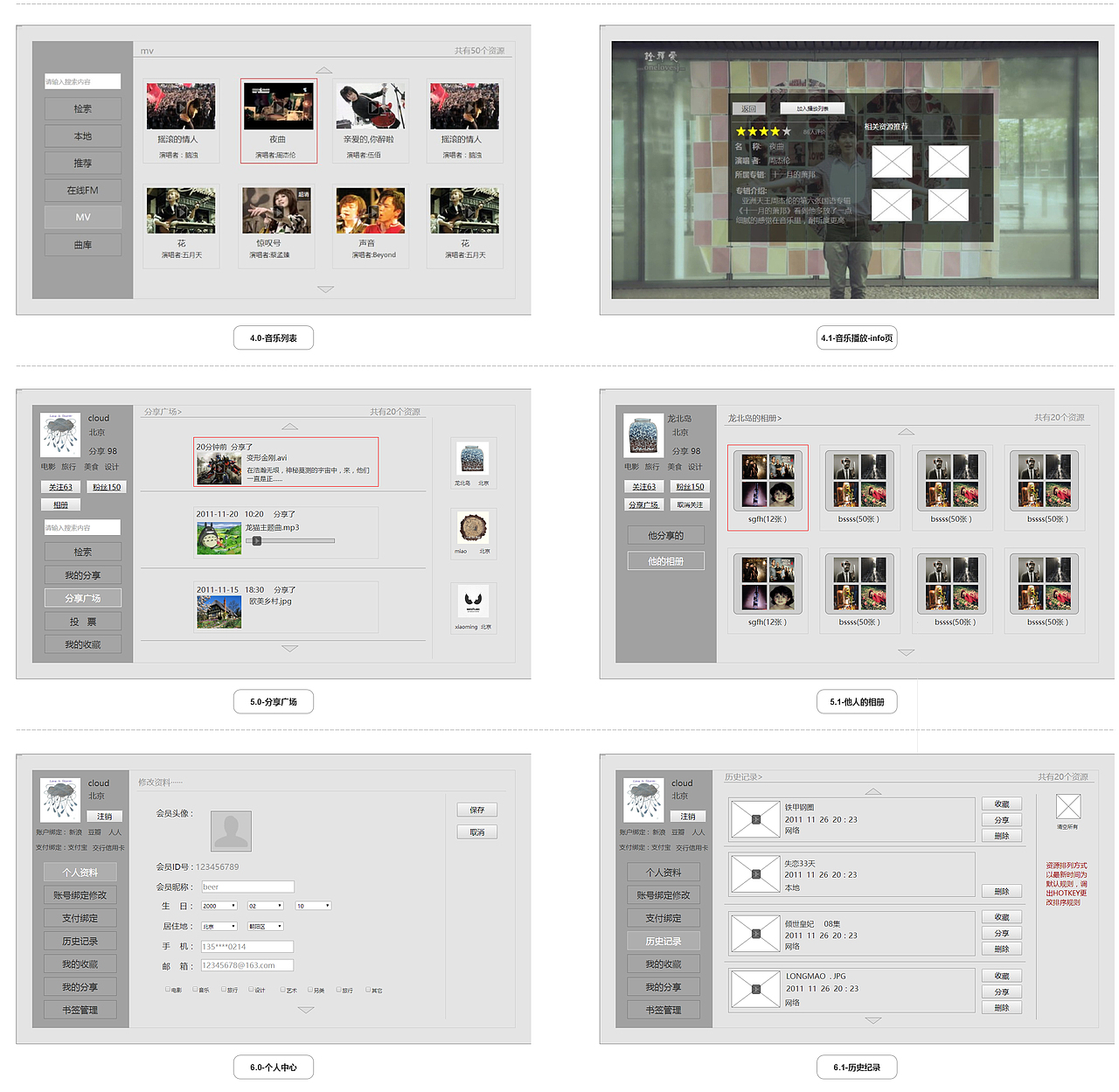Viewport: 1119px width, 1092px height.
Task: Click the 相册 album link under cloud profile
Action: coord(60,504)
